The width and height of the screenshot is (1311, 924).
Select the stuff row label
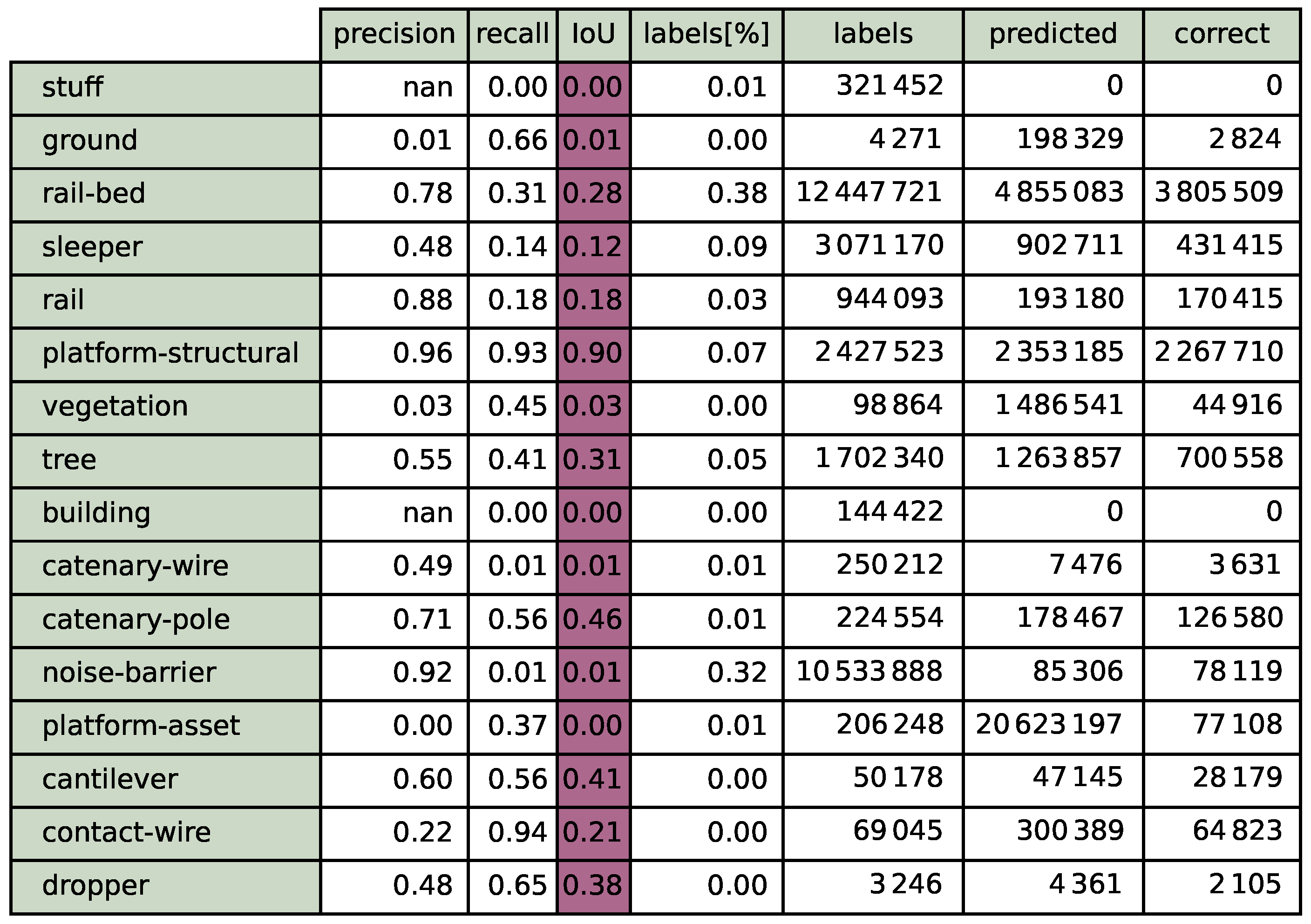(x=73, y=88)
